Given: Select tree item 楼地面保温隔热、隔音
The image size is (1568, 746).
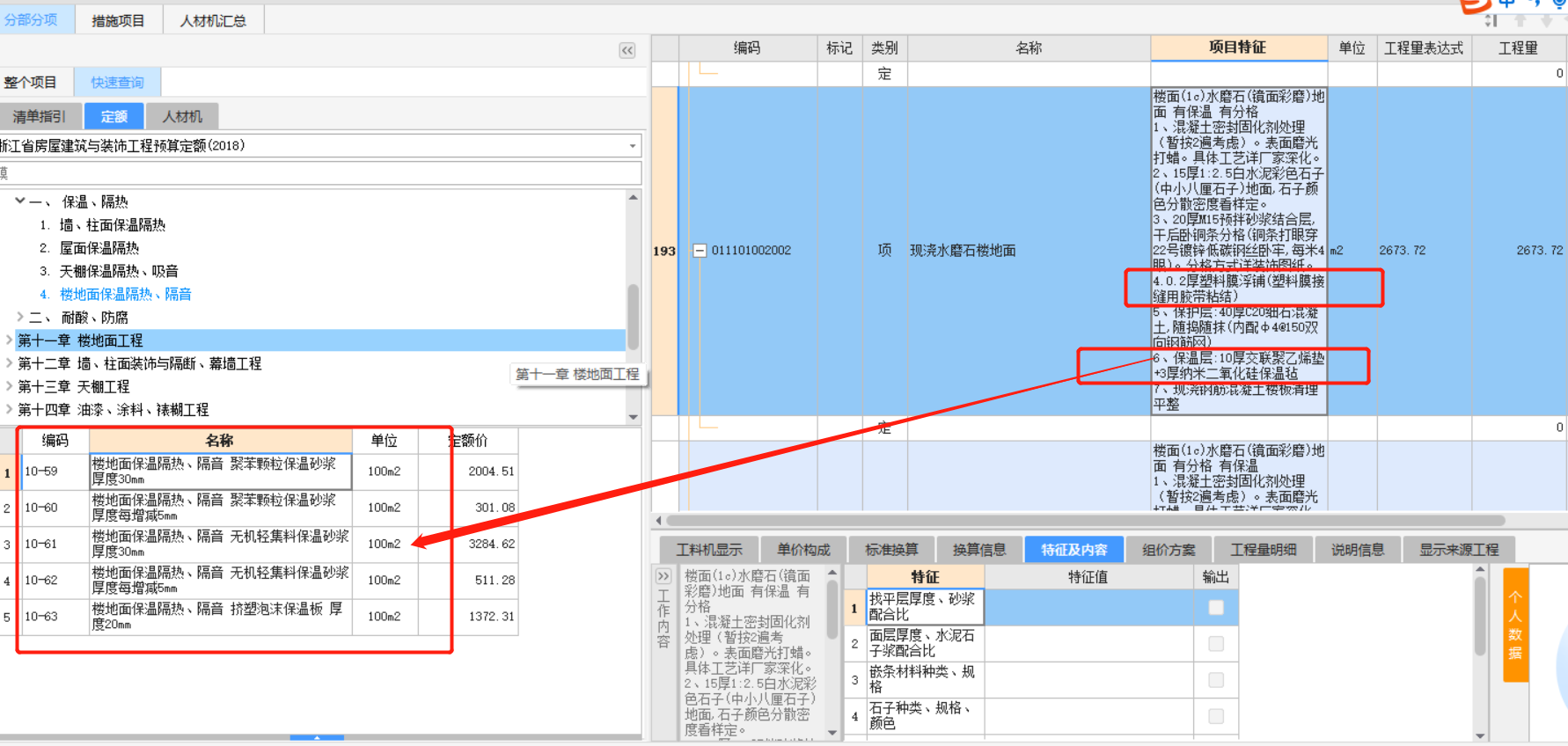Looking at the screenshot, I should tap(125, 294).
